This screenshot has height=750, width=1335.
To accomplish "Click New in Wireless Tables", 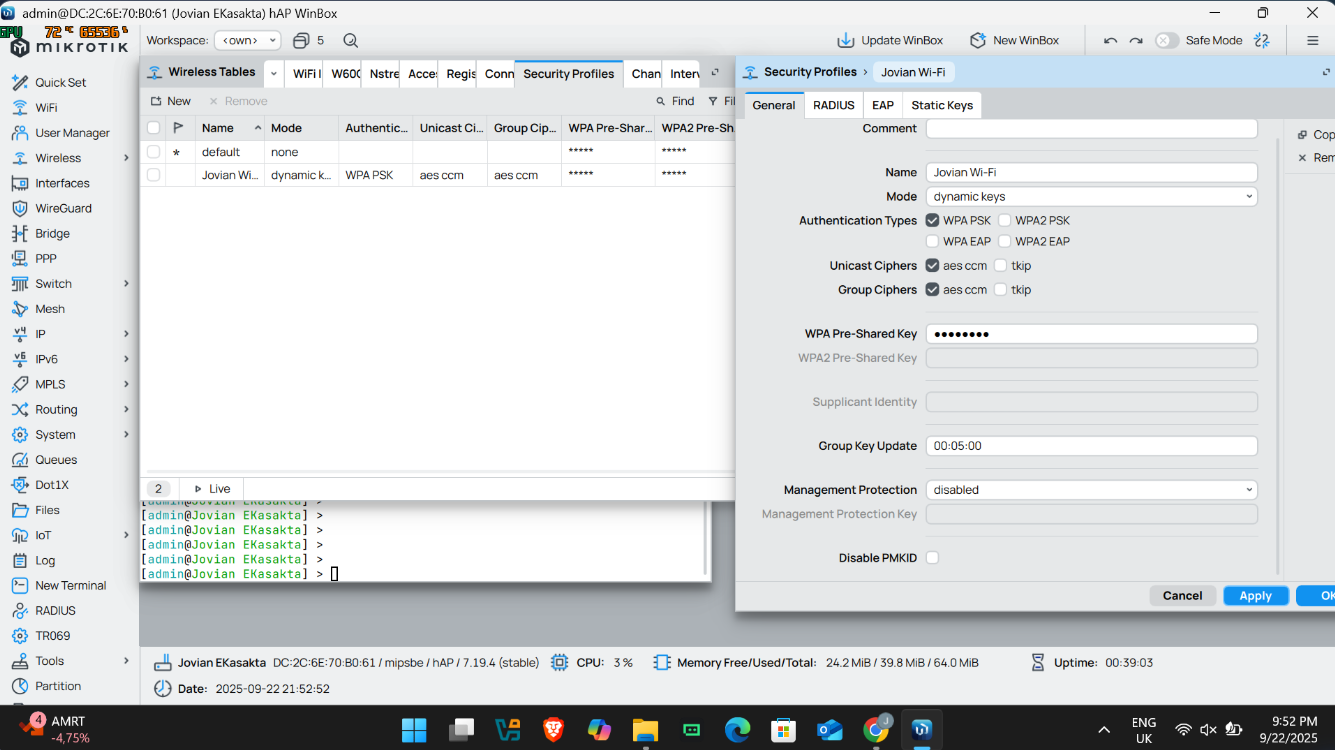I will (170, 101).
